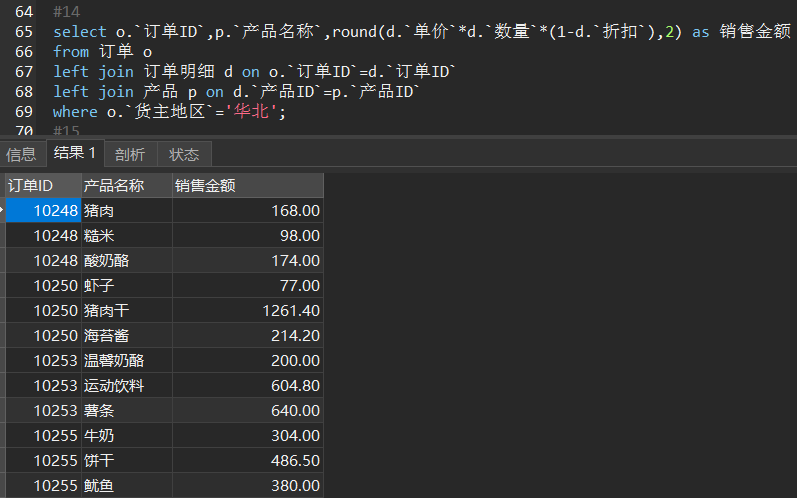Click line number 65 in editor gutter

(24, 32)
